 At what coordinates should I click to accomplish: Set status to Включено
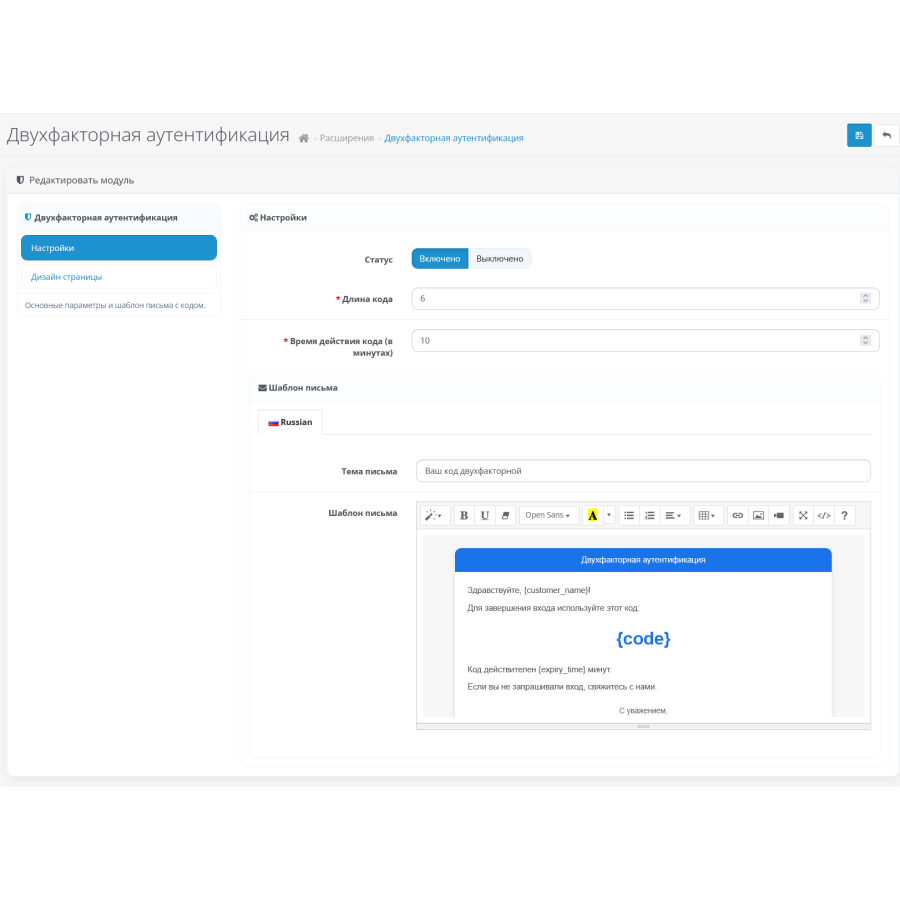tap(440, 259)
